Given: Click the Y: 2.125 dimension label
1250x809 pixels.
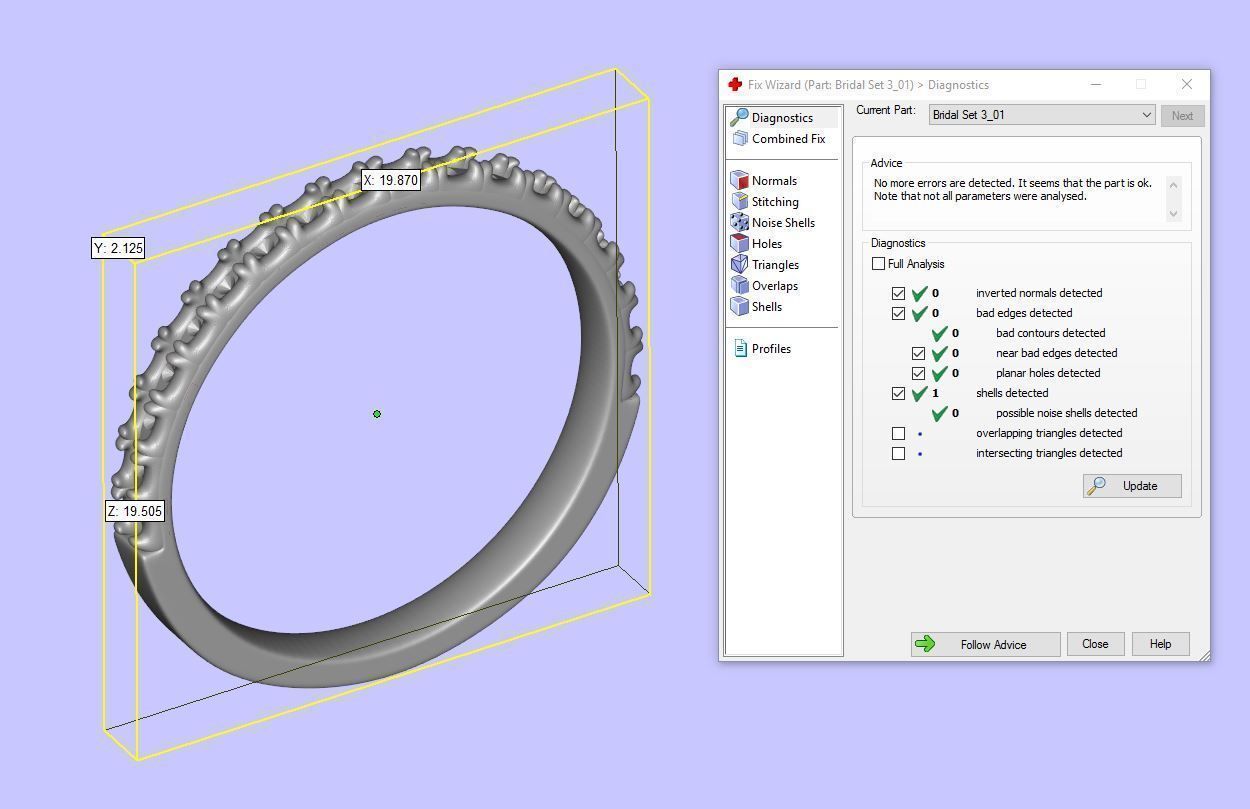Looking at the screenshot, I should [119, 248].
